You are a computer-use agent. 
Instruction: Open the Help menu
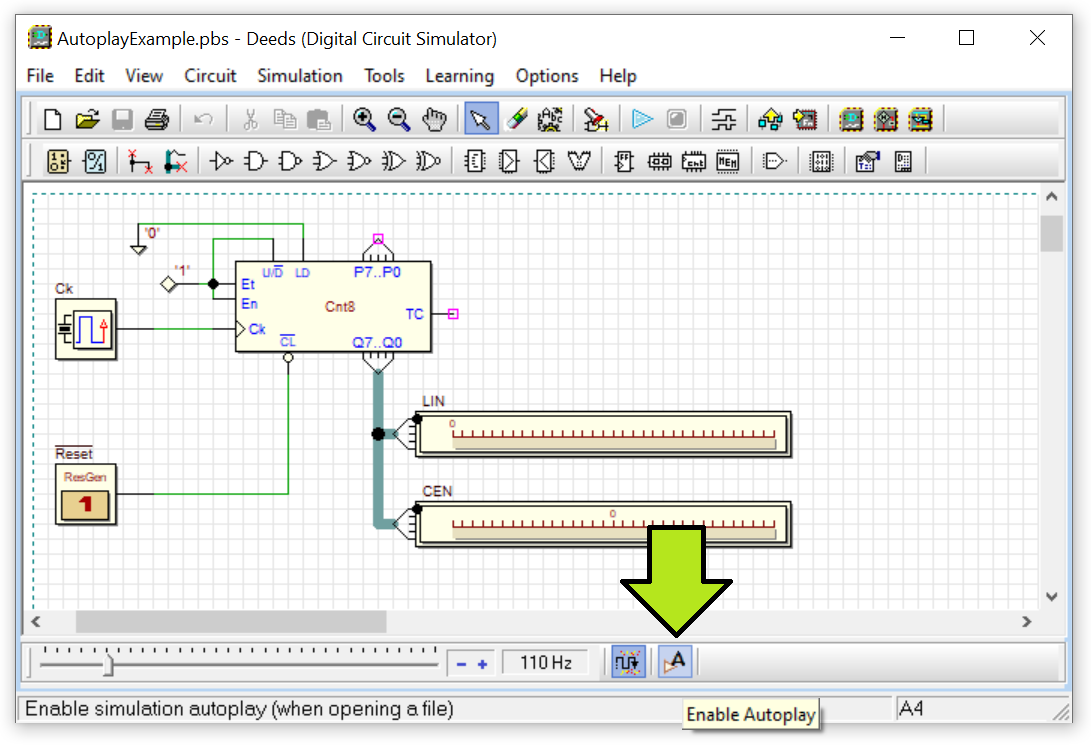coord(618,76)
